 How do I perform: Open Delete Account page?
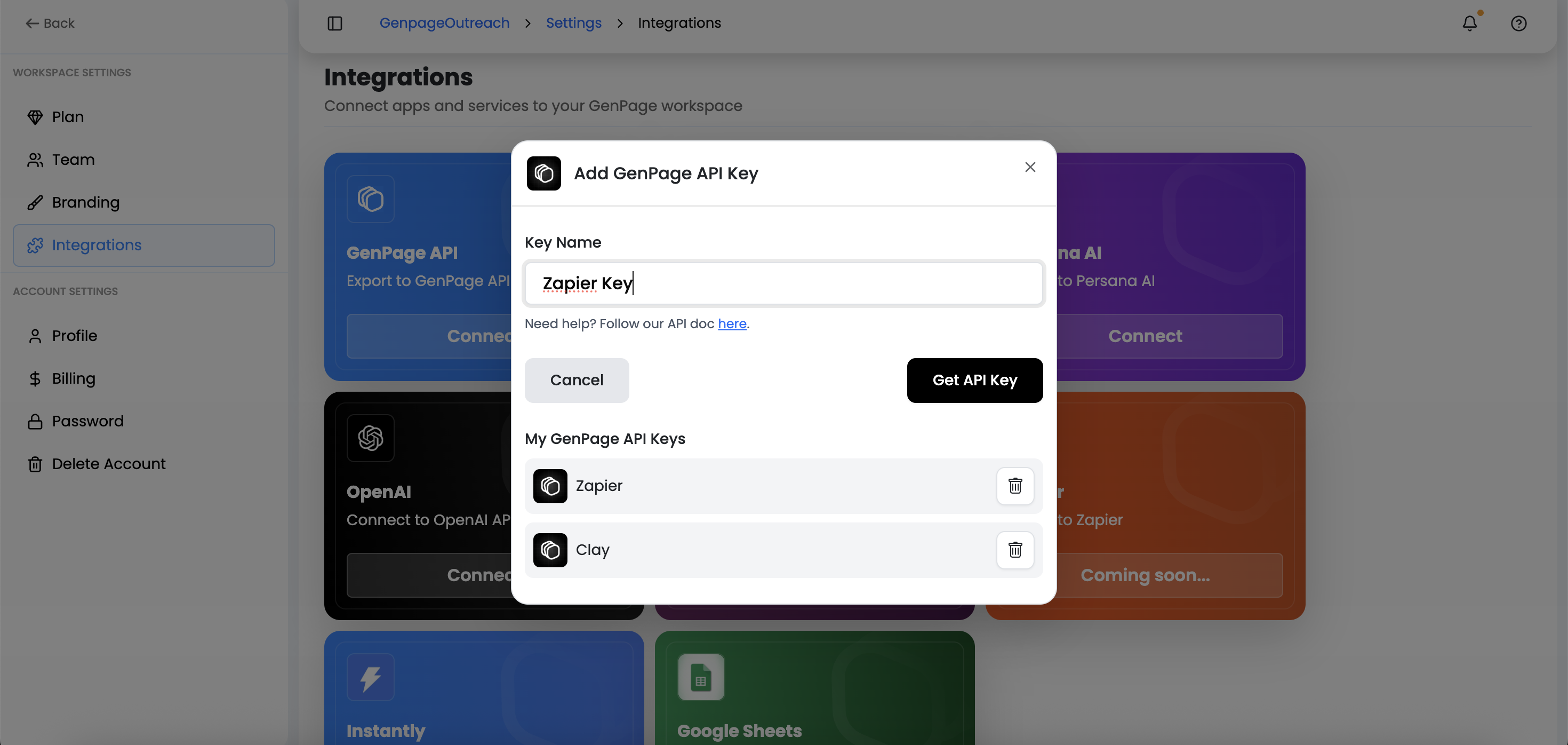click(143, 464)
